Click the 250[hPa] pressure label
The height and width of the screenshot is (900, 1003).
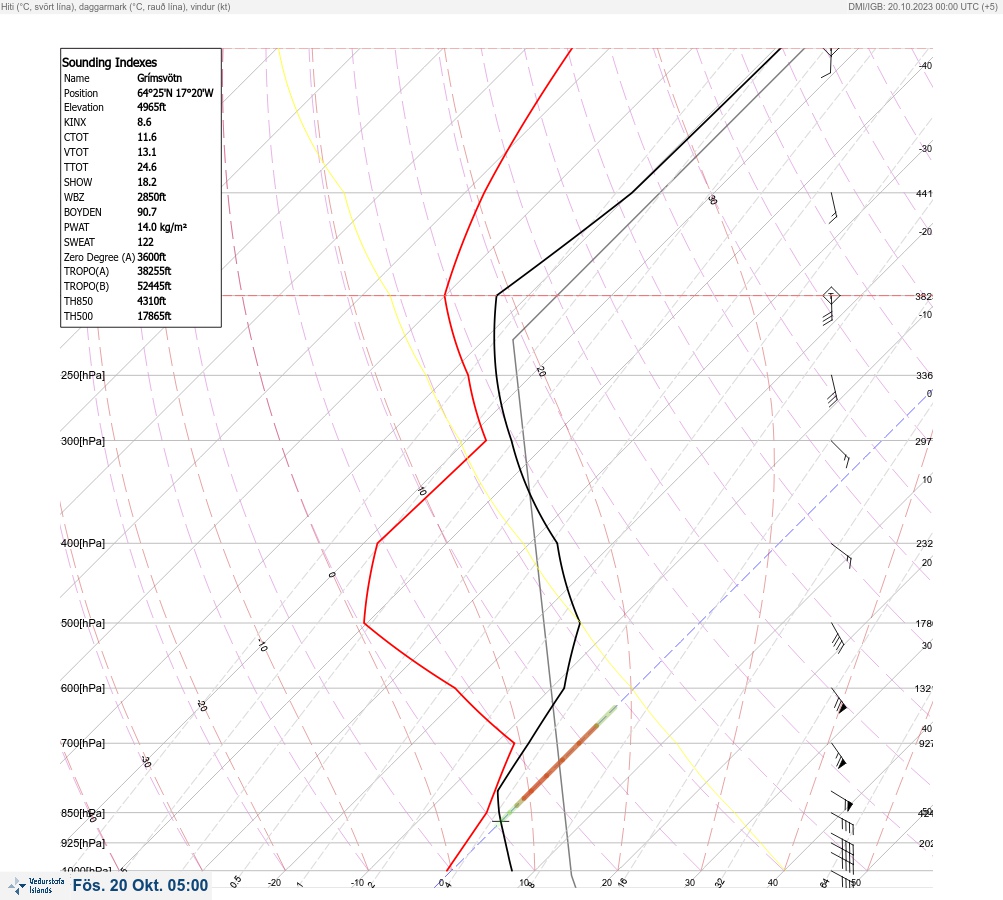coord(83,375)
